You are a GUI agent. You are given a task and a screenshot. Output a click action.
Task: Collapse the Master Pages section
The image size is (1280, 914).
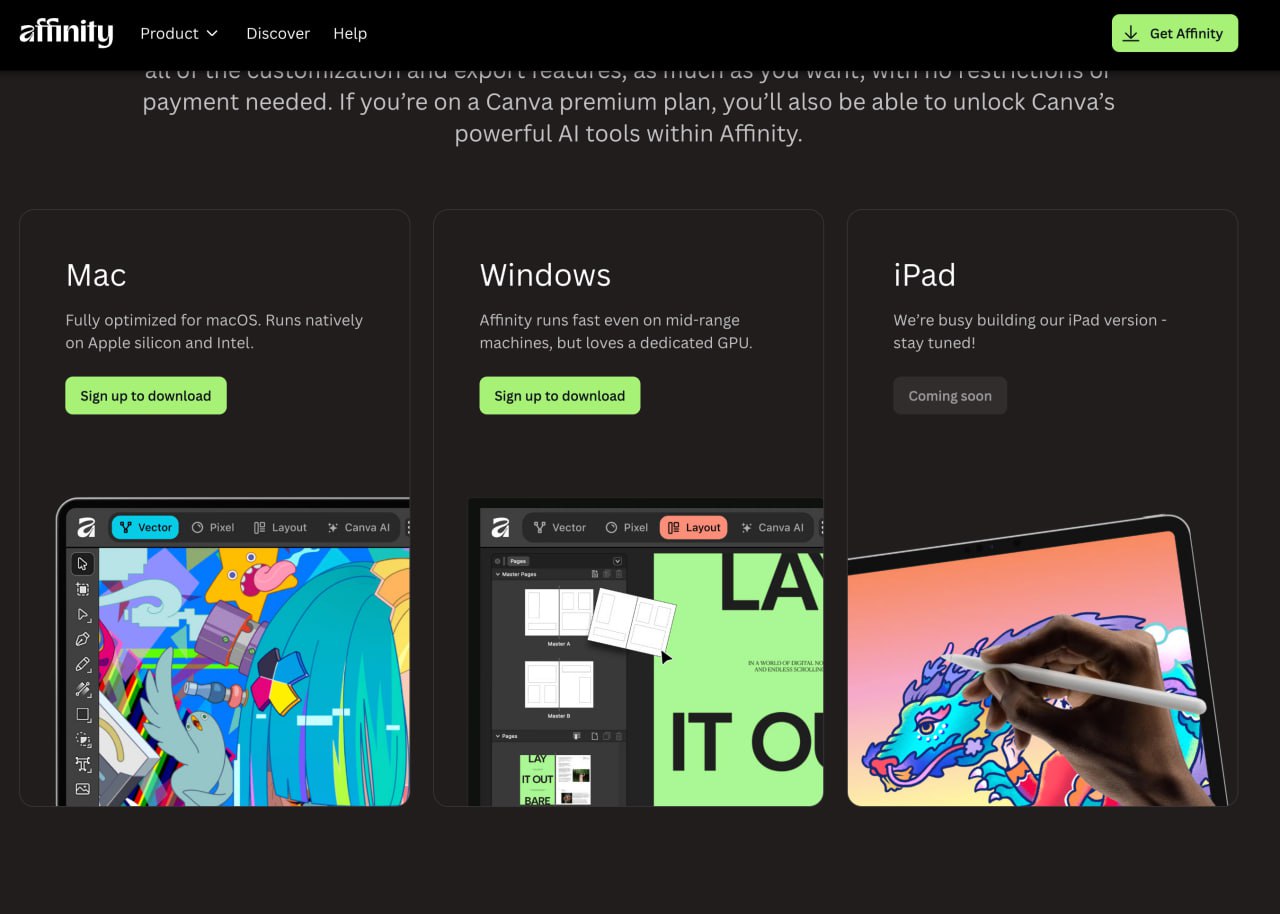[x=498, y=574]
